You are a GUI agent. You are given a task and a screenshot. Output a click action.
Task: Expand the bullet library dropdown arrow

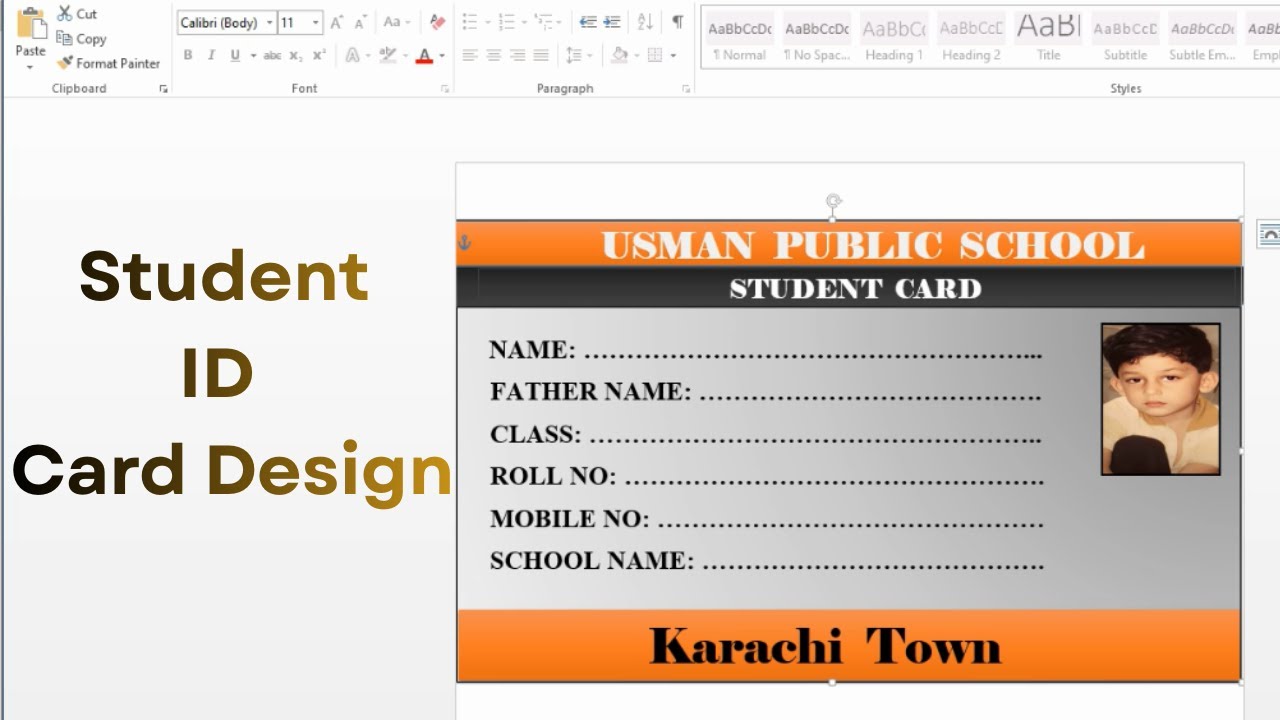(487, 22)
